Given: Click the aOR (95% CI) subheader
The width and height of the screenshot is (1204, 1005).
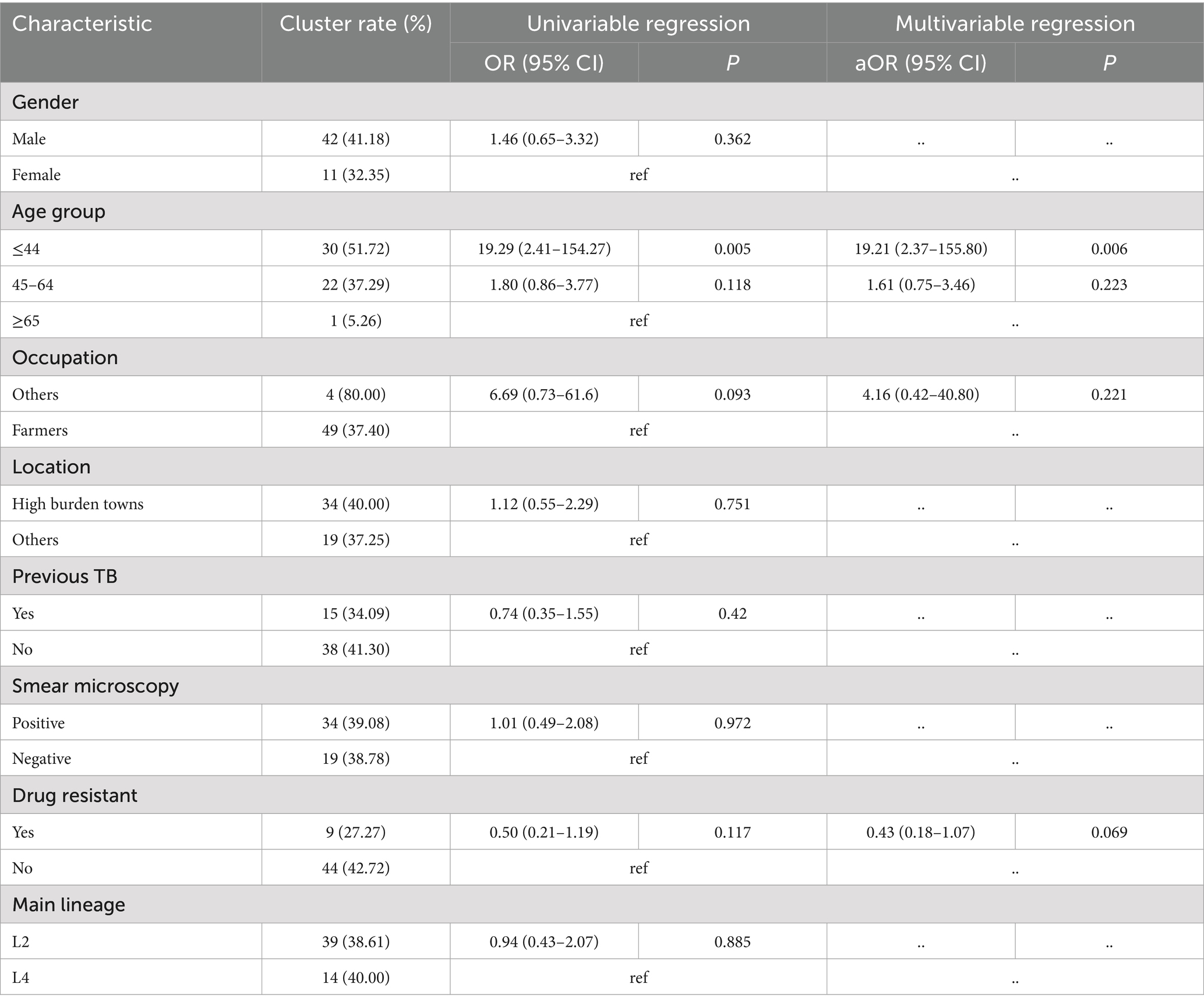Looking at the screenshot, I should [x=920, y=63].
